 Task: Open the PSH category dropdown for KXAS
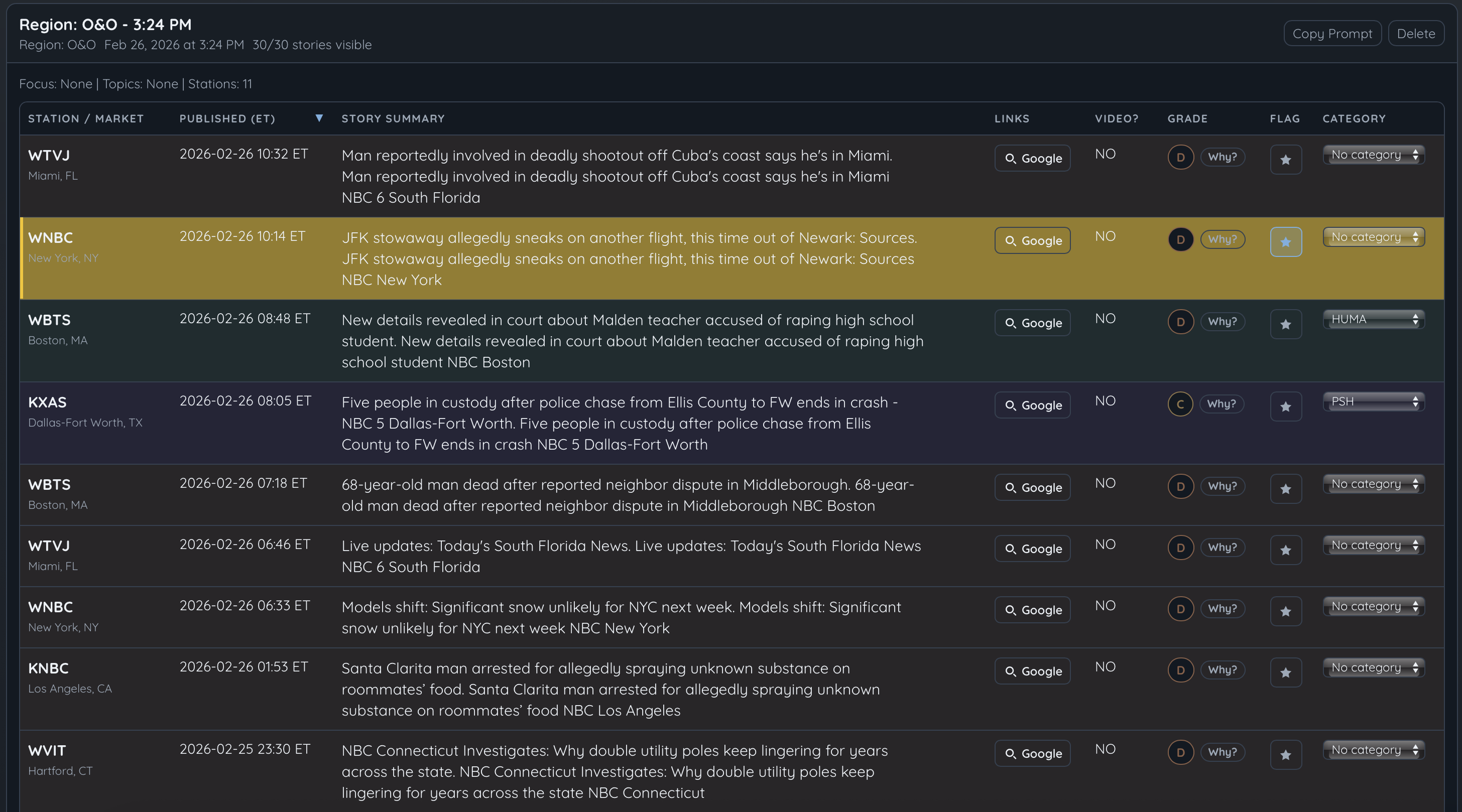click(x=1374, y=402)
